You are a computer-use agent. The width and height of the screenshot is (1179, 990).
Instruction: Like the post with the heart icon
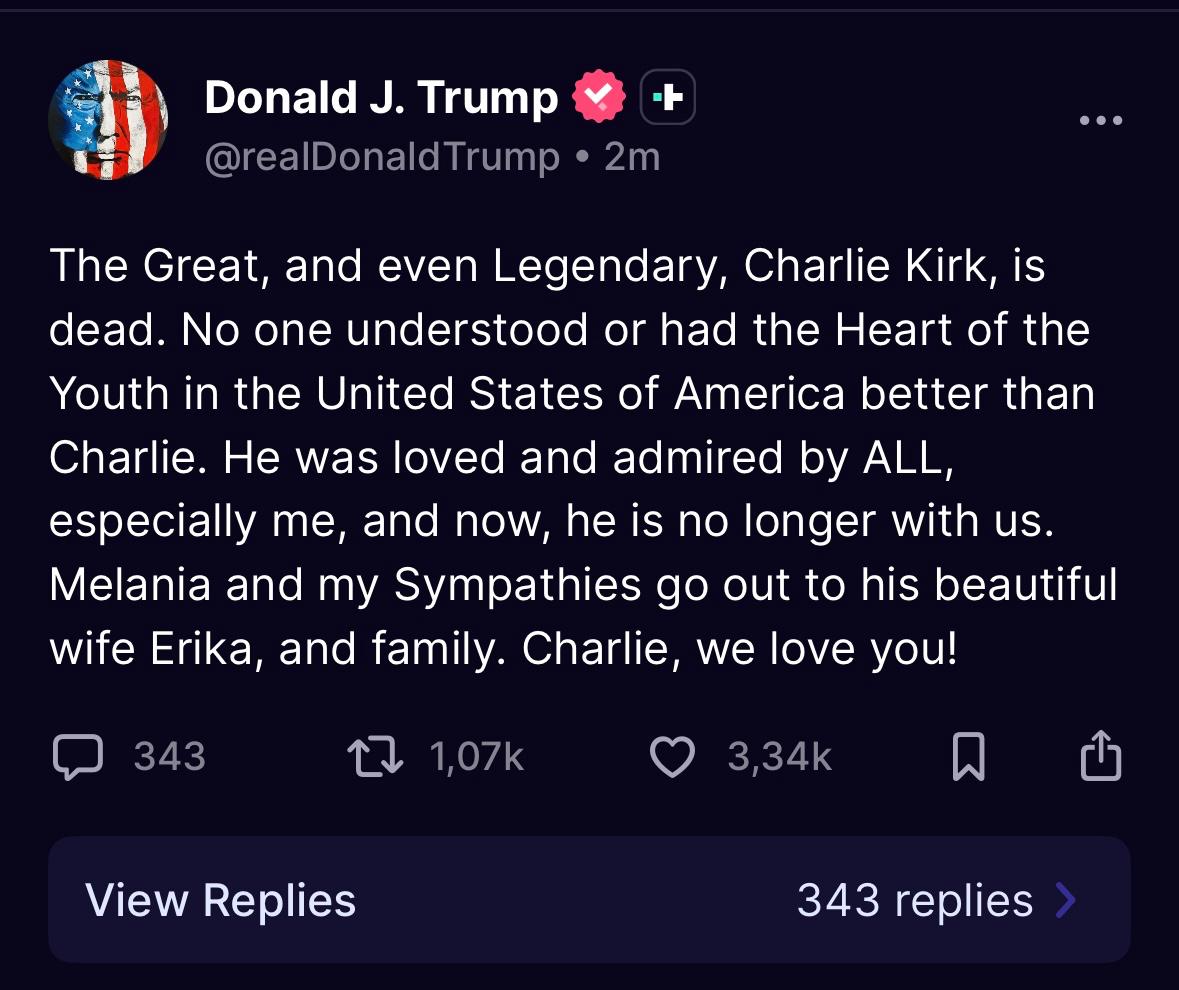click(672, 757)
